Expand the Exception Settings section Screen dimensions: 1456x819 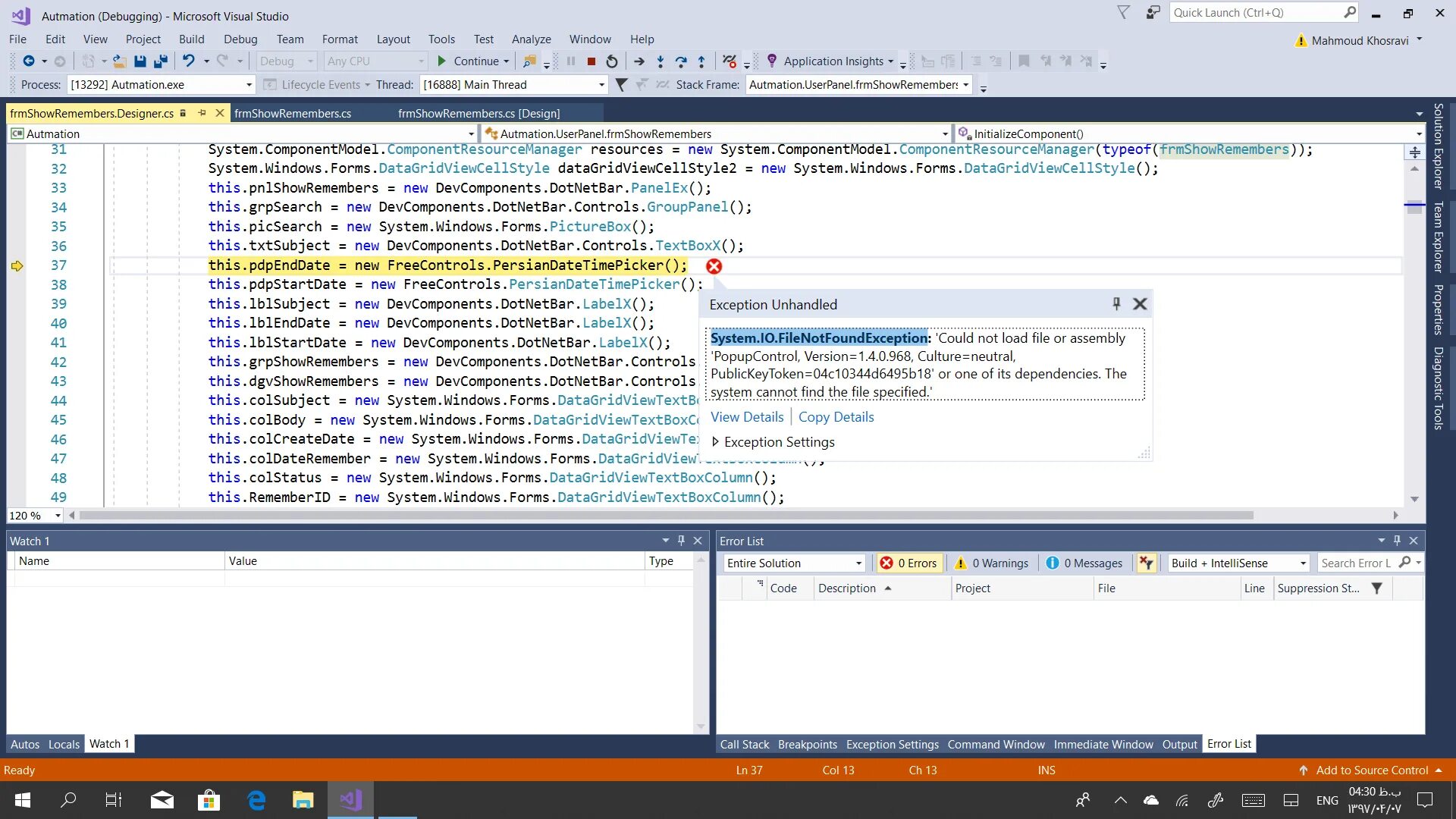(715, 442)
